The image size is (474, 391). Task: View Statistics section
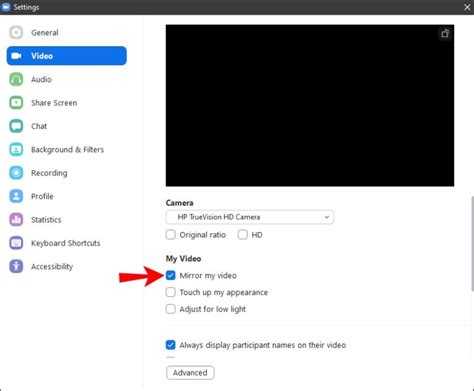[67, 219]
